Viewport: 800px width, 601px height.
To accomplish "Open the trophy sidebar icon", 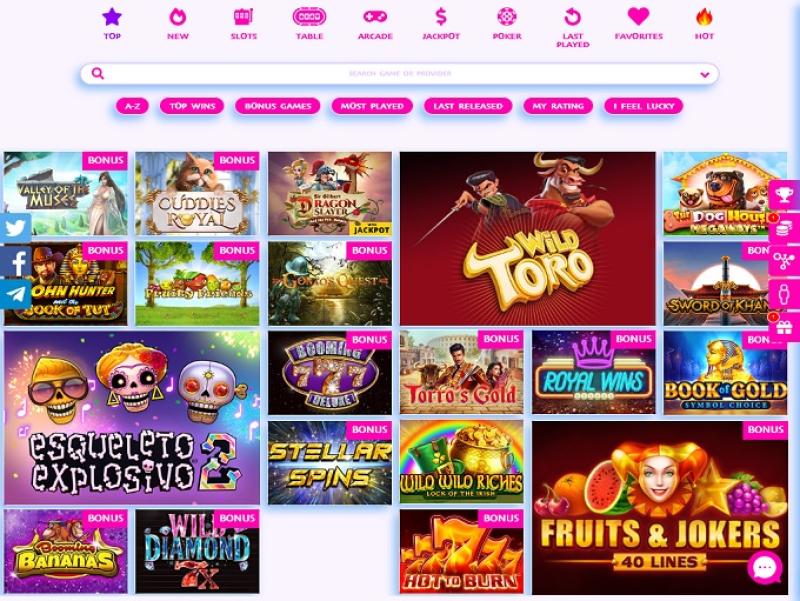I will click(784, 195).
